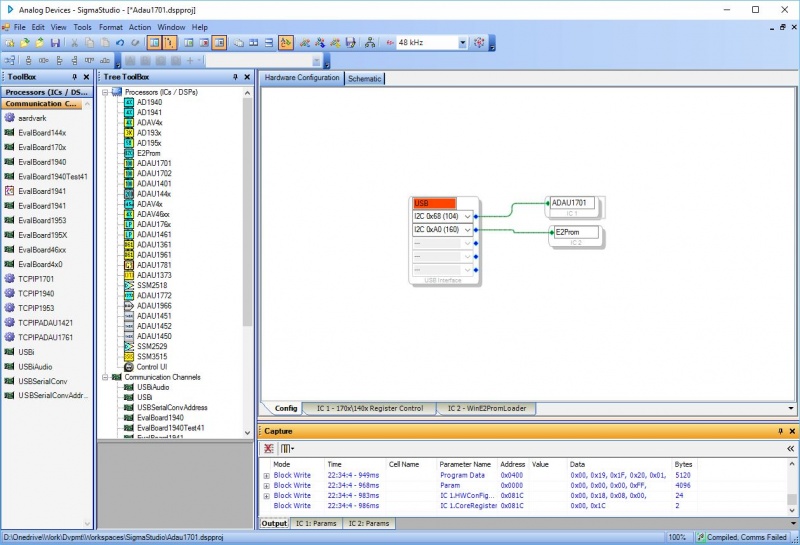Expand the IC 1.HWConFig Block Write row

tap(266, 496)
